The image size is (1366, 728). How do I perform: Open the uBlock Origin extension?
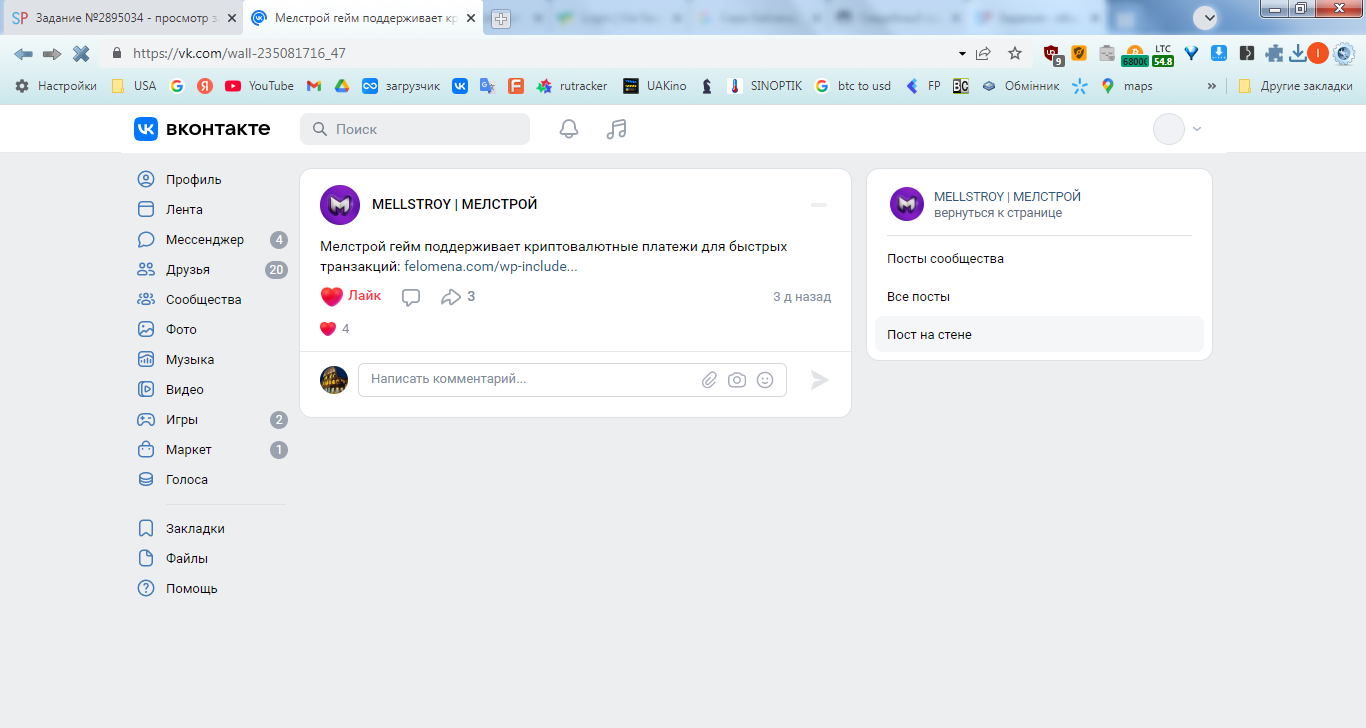coord(1052,54)
